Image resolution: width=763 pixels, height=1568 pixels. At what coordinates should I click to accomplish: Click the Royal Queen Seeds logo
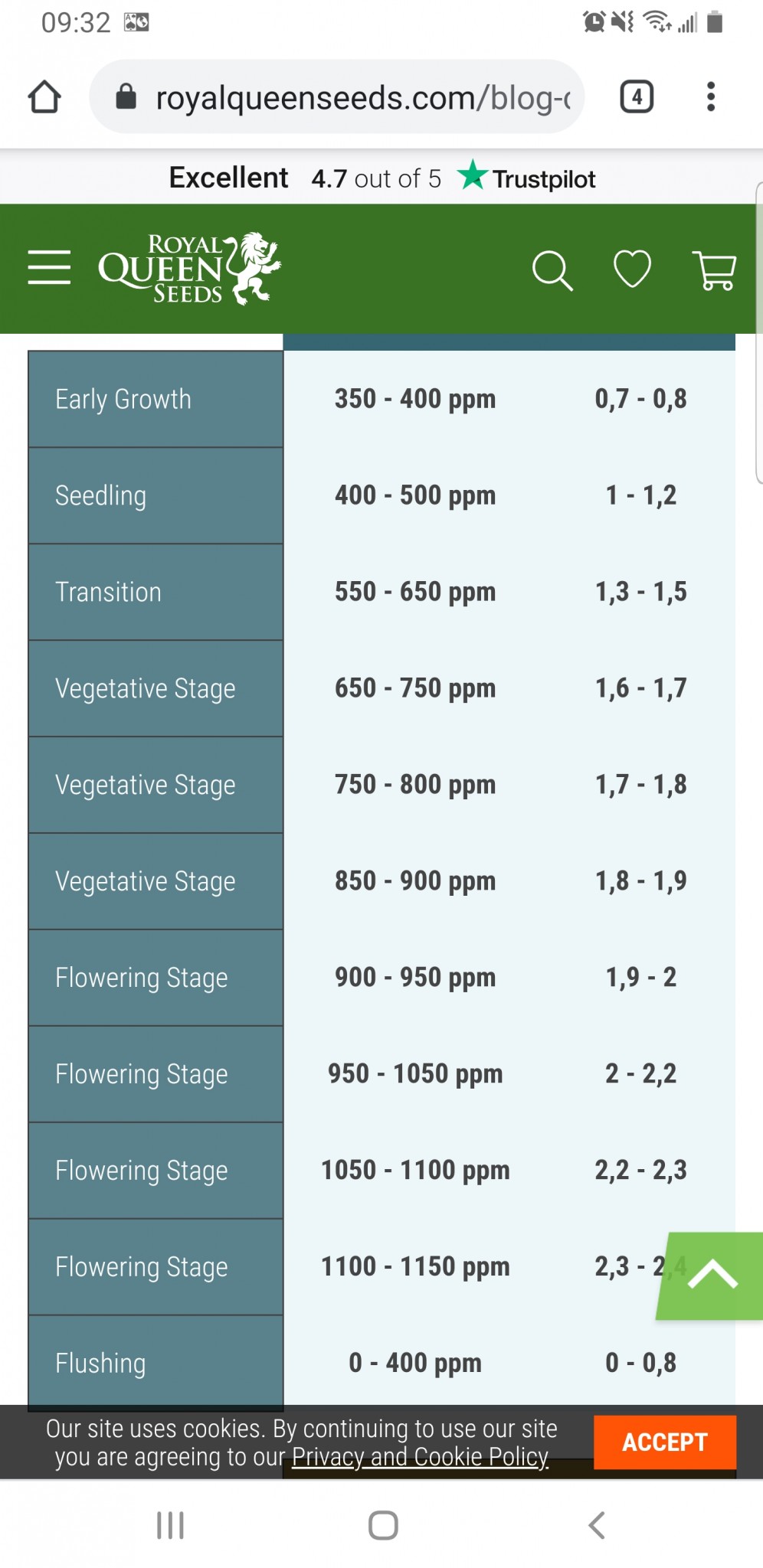point(189,268)
